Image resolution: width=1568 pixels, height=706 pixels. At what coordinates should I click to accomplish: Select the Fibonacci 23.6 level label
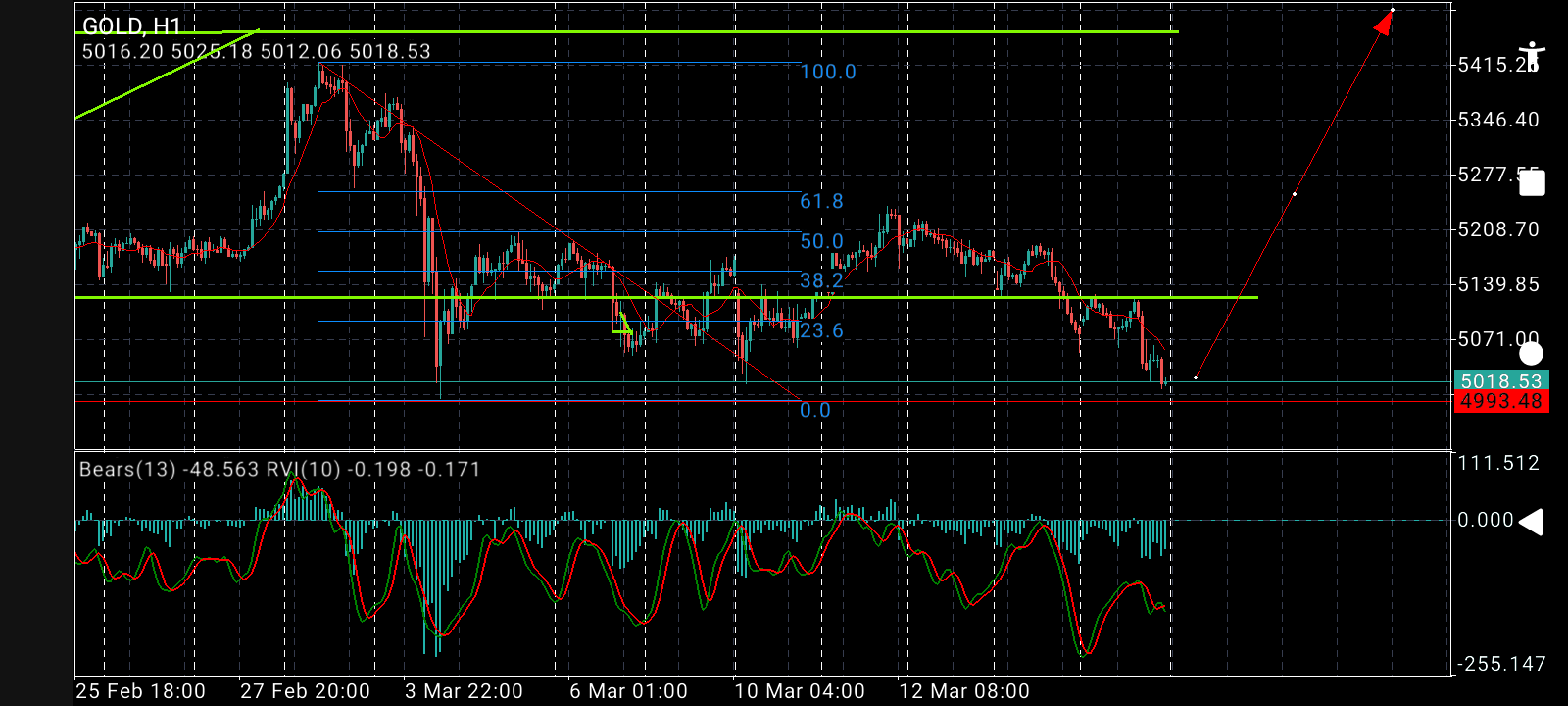tap(821, 330)
